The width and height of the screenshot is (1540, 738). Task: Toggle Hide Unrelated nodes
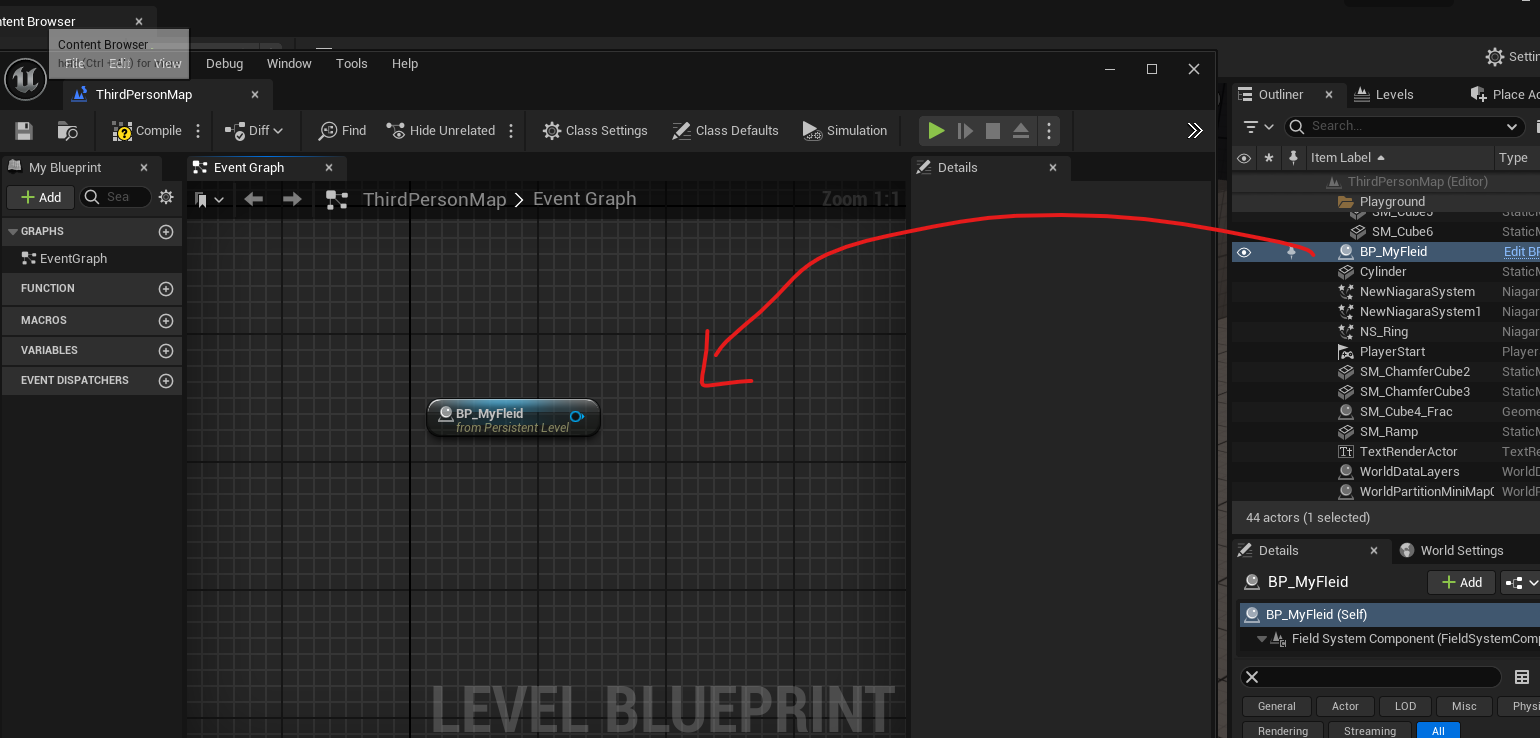pos(440,131)
